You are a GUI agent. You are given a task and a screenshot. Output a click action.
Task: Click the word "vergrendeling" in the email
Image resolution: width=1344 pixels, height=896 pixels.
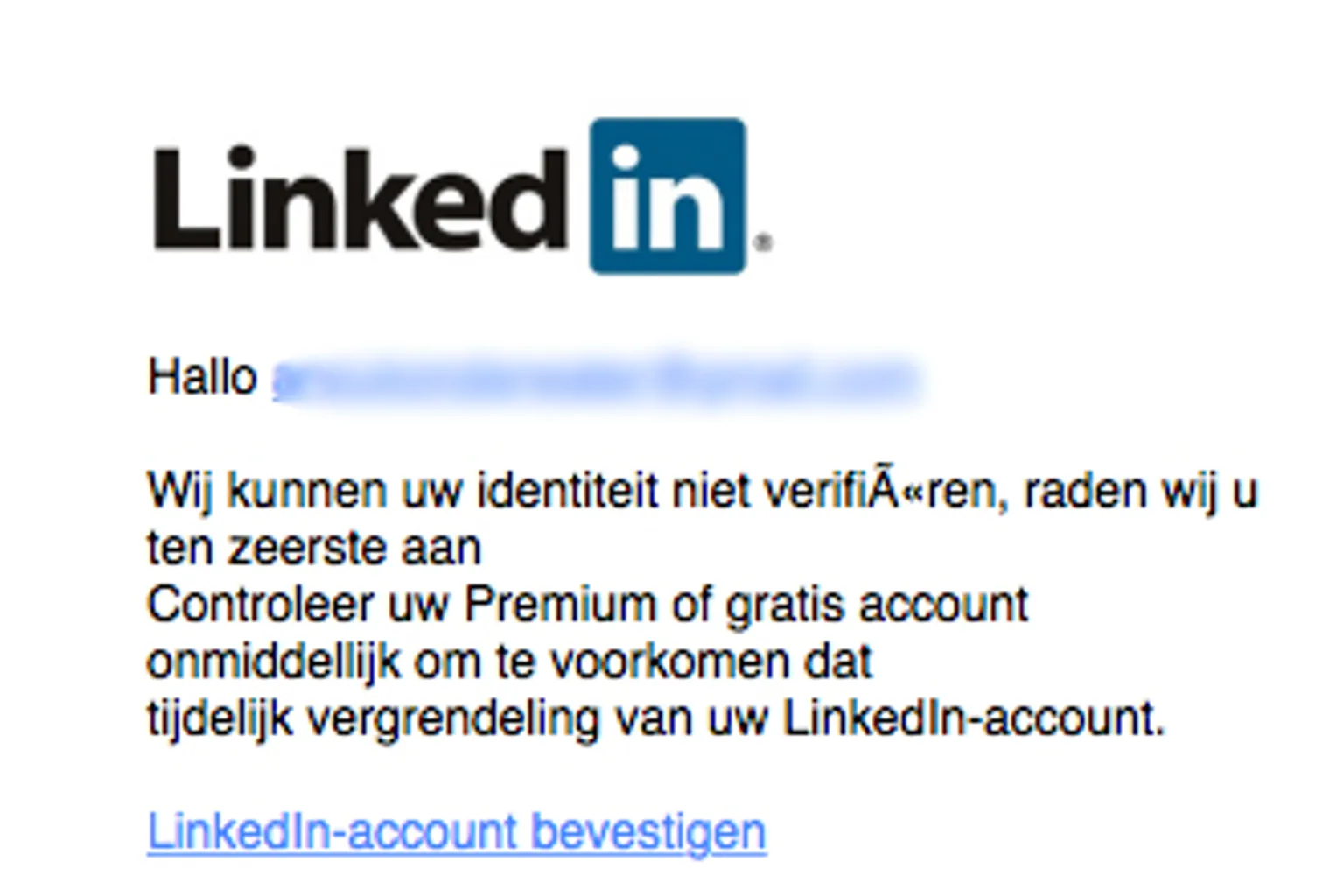tap(453, 719)
